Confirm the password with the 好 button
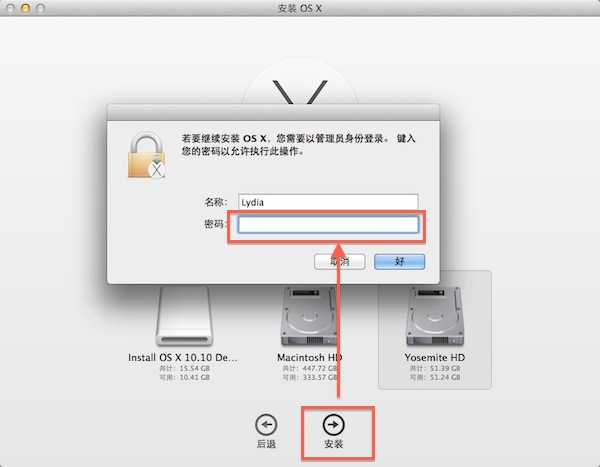Image resolution: width=600 pixels, height=467 pixels. (x=399, y=262)
